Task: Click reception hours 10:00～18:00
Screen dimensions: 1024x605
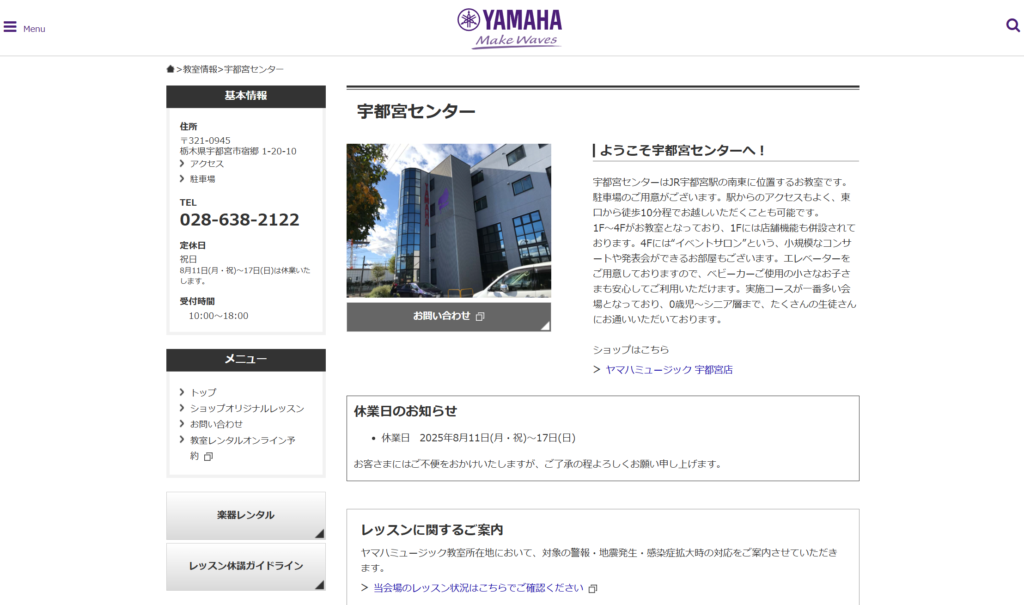Action: point(218,316)
